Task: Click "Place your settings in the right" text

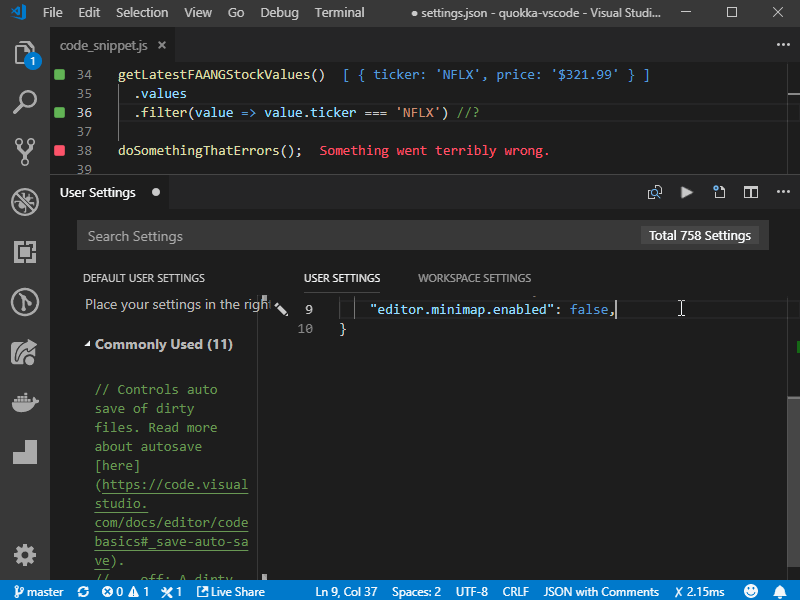Action: pos(178,304)
